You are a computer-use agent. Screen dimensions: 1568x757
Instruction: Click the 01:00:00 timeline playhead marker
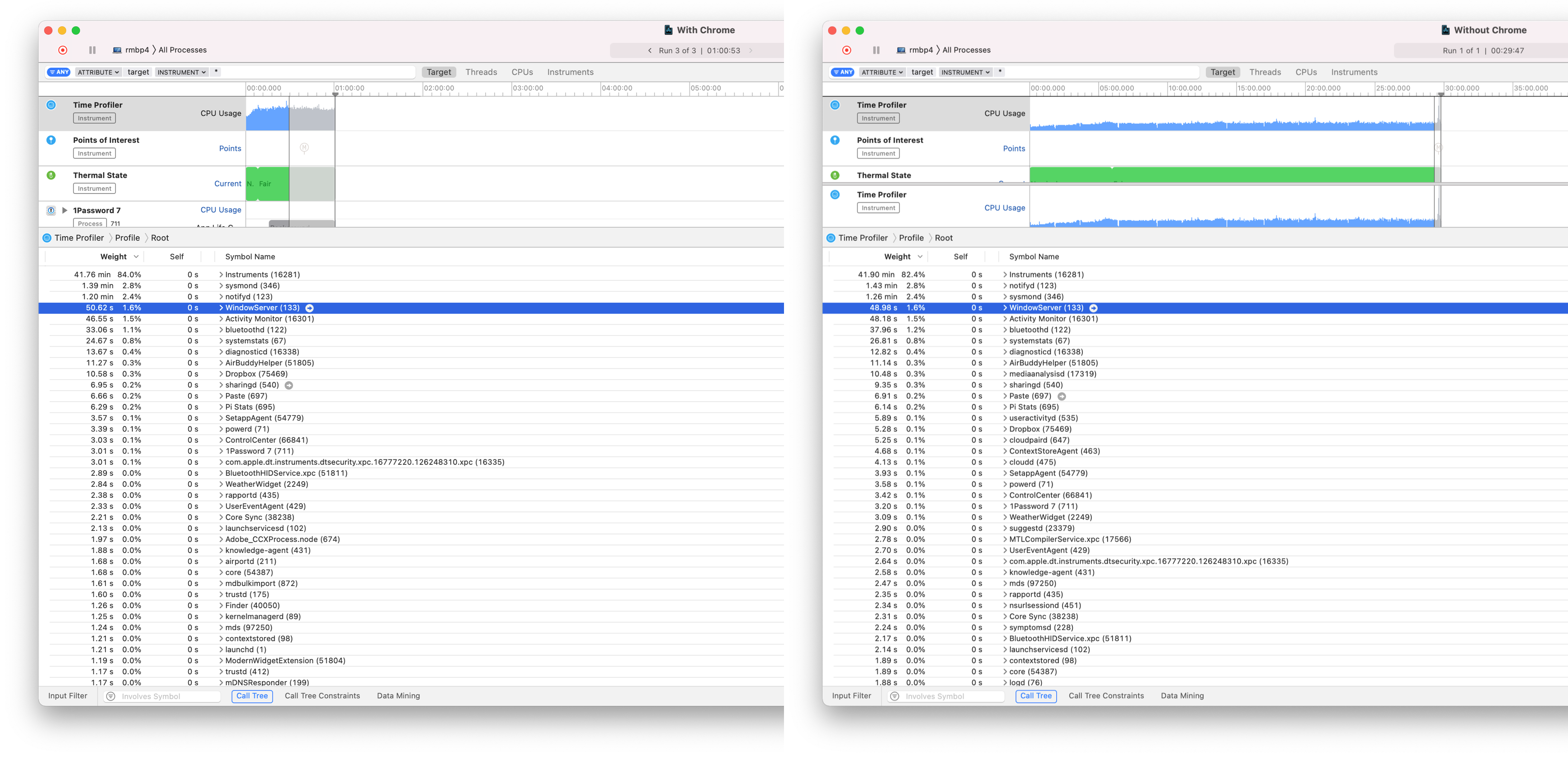pos(335,94)
